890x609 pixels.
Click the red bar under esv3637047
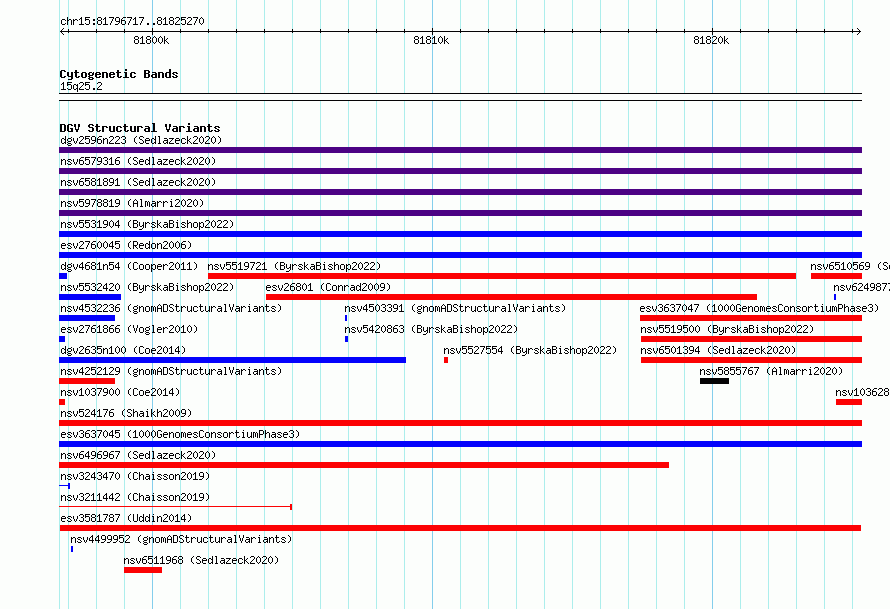751,318
